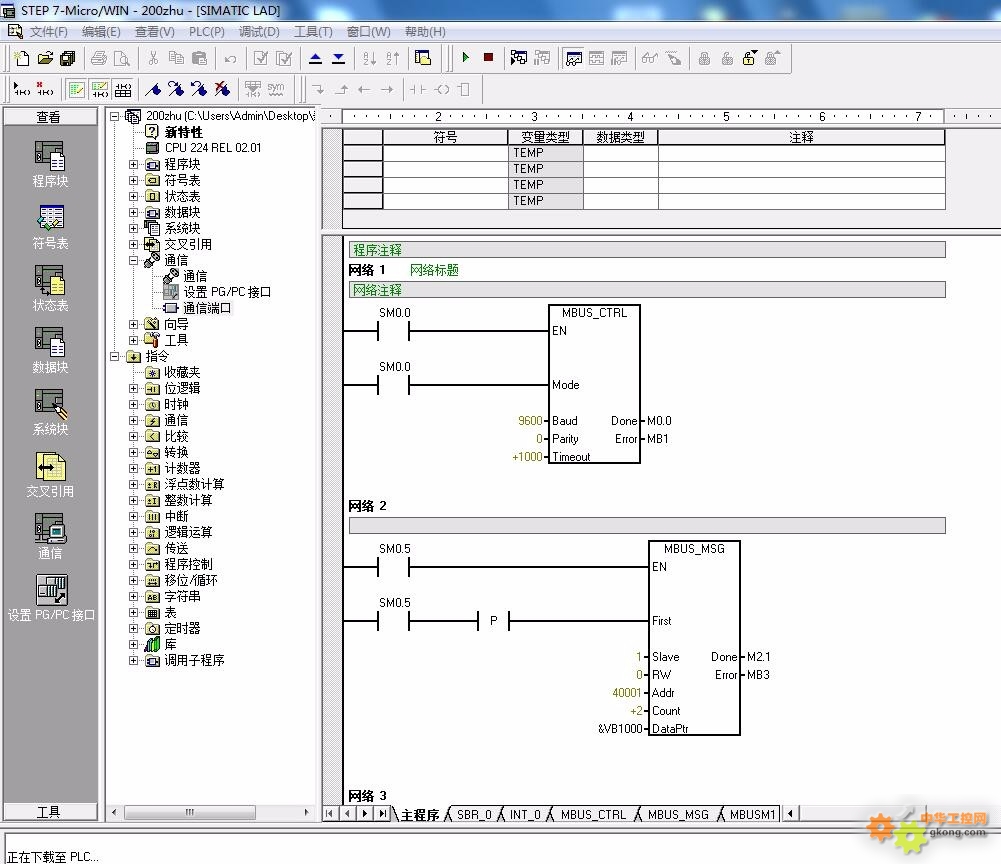
Task: Expand the 符号表 tree node
Action: pos(133,180)
